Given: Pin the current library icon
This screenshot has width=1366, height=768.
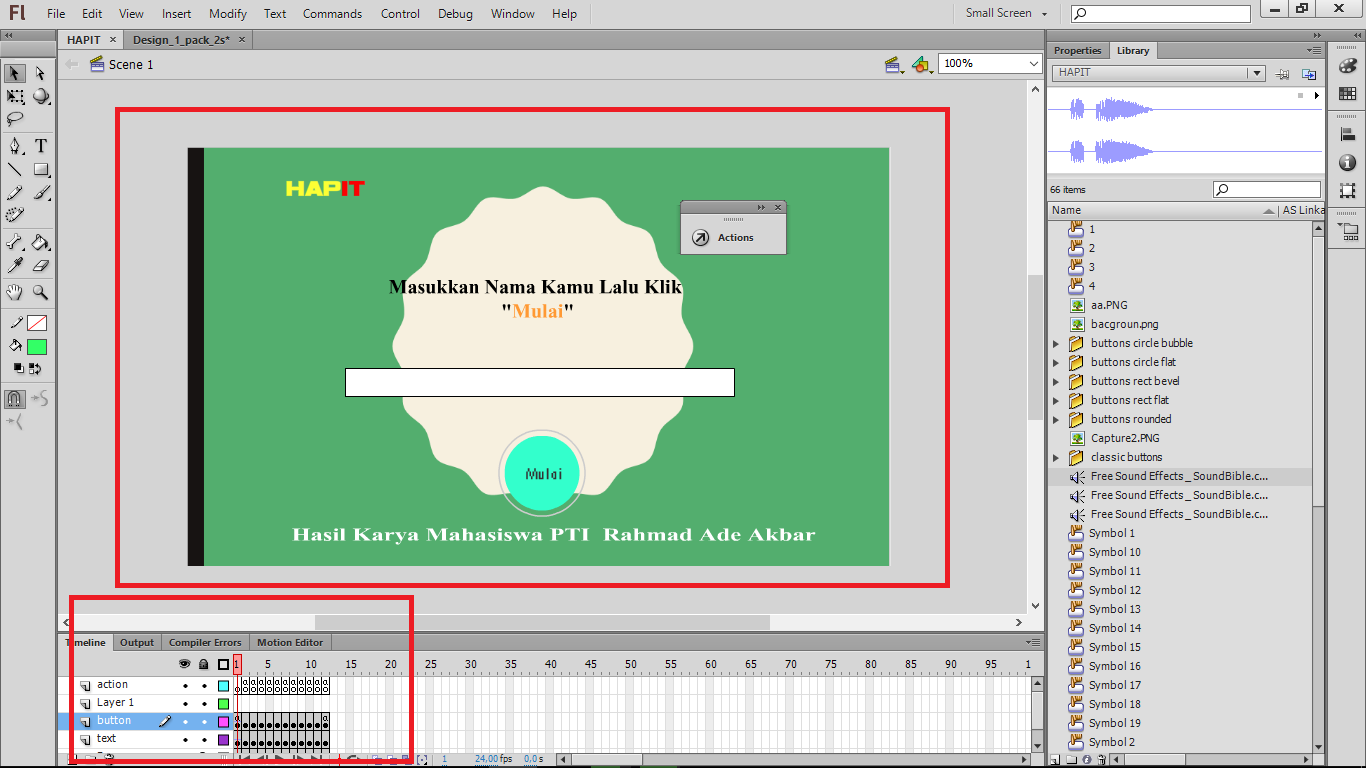Looking at the screenshot, I should point(1283,74).
